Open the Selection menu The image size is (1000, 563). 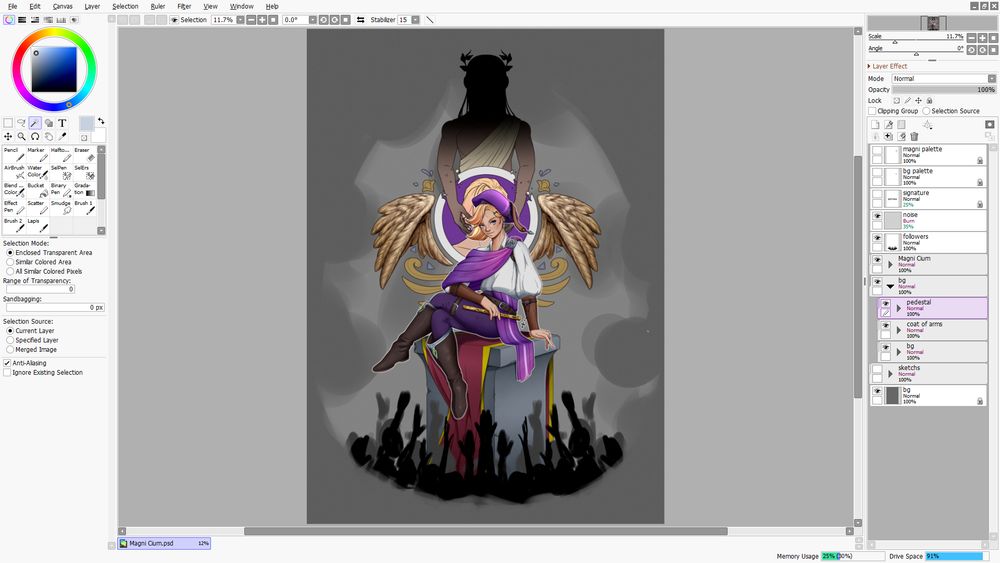pos(125,6)
